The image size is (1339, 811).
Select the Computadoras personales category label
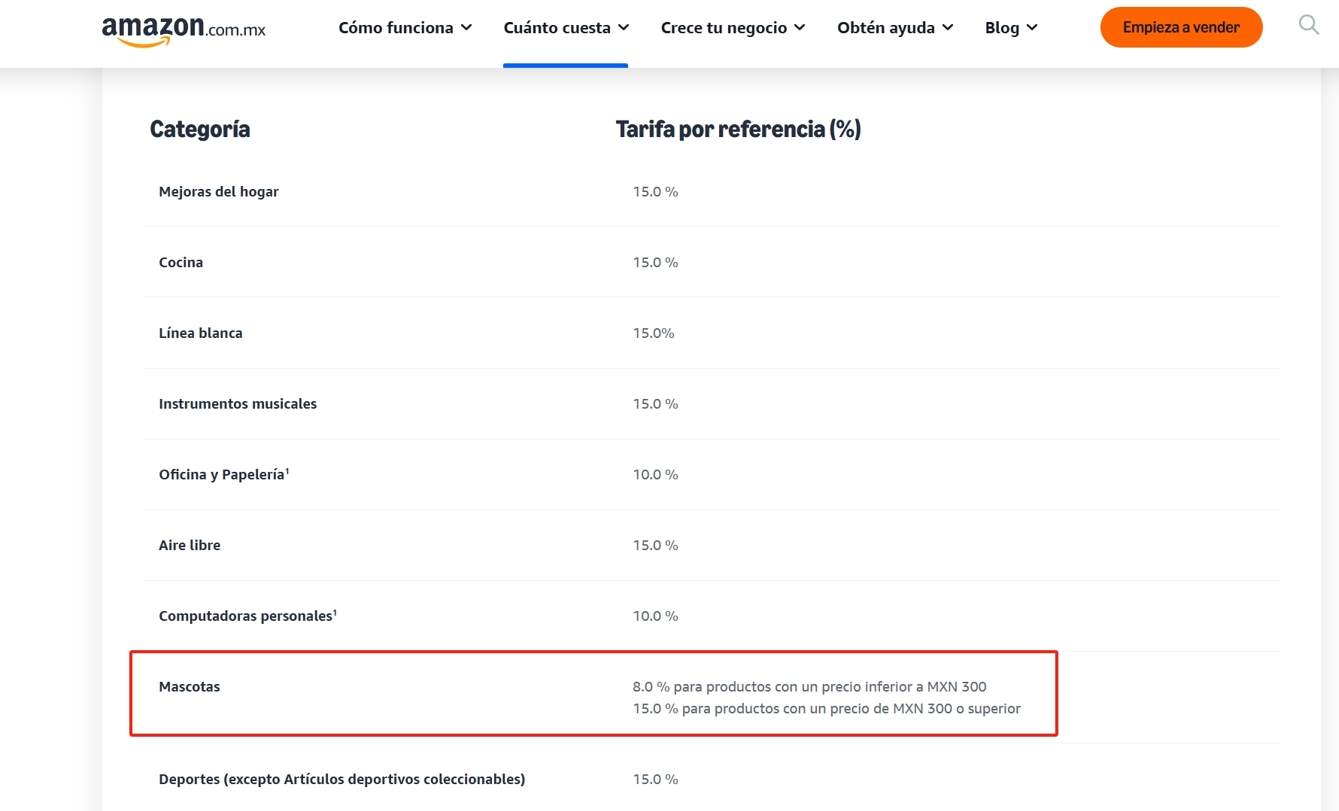[x=247, y=616]
